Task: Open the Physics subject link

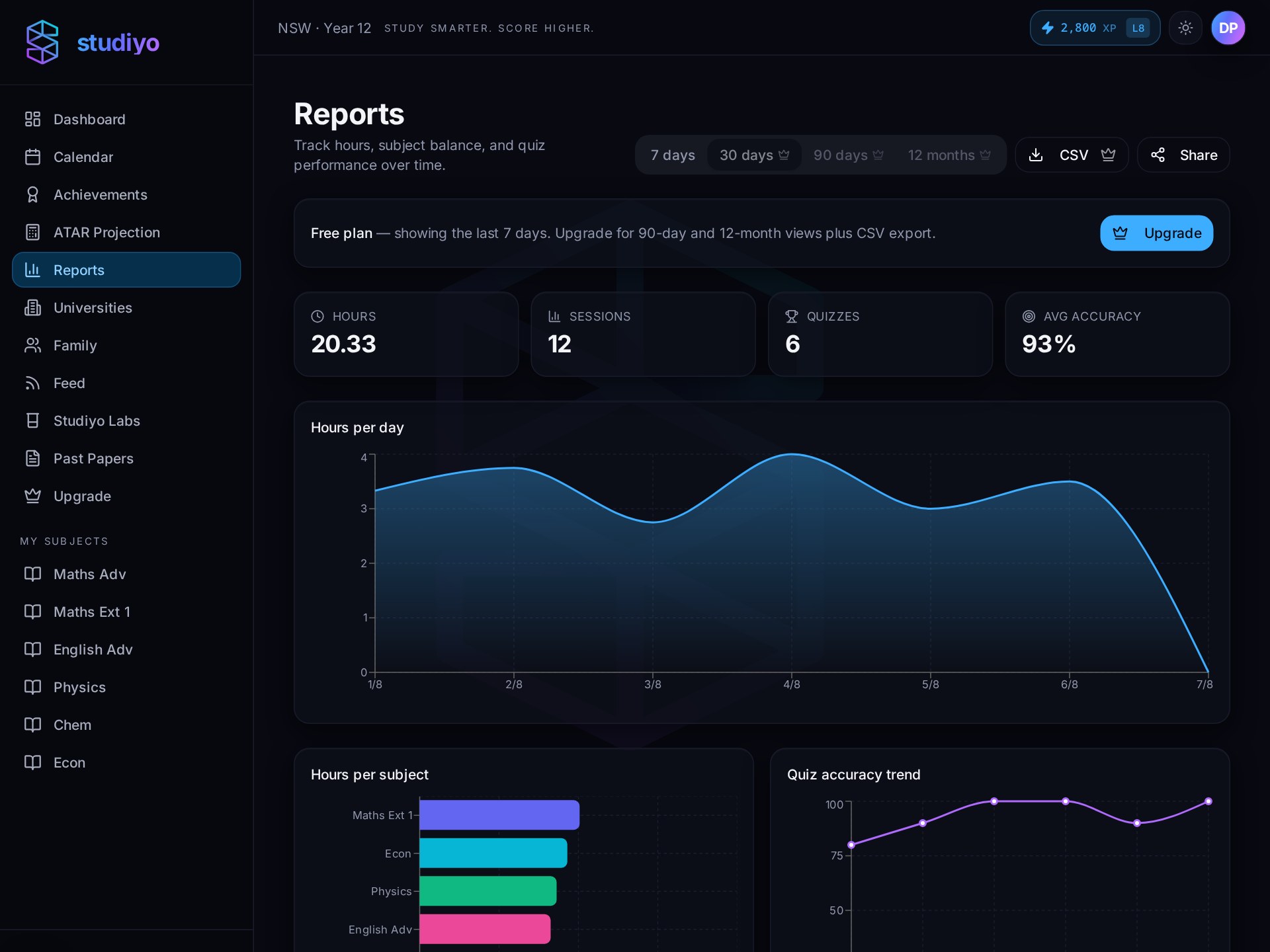Action: tap(126, 687)
